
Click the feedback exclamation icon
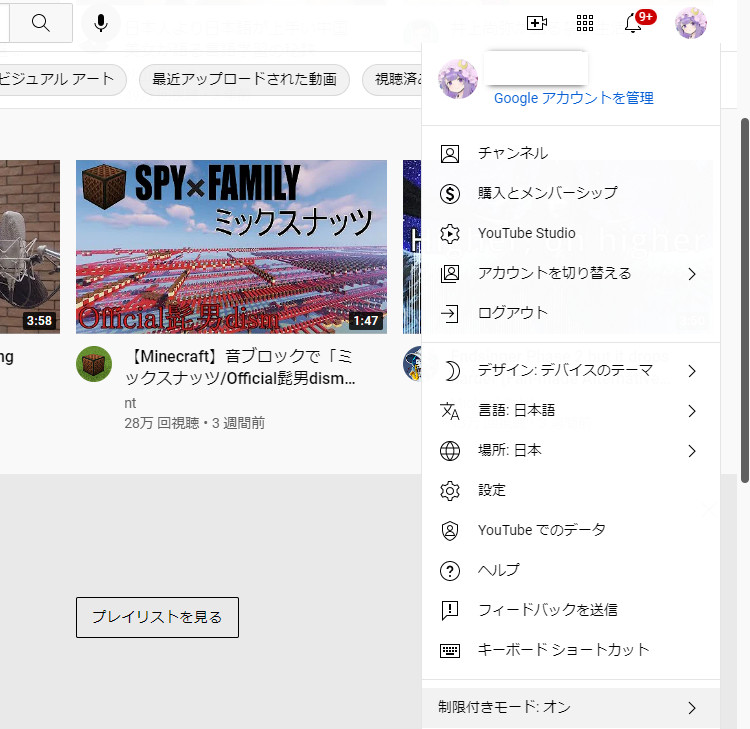(450, 610)
